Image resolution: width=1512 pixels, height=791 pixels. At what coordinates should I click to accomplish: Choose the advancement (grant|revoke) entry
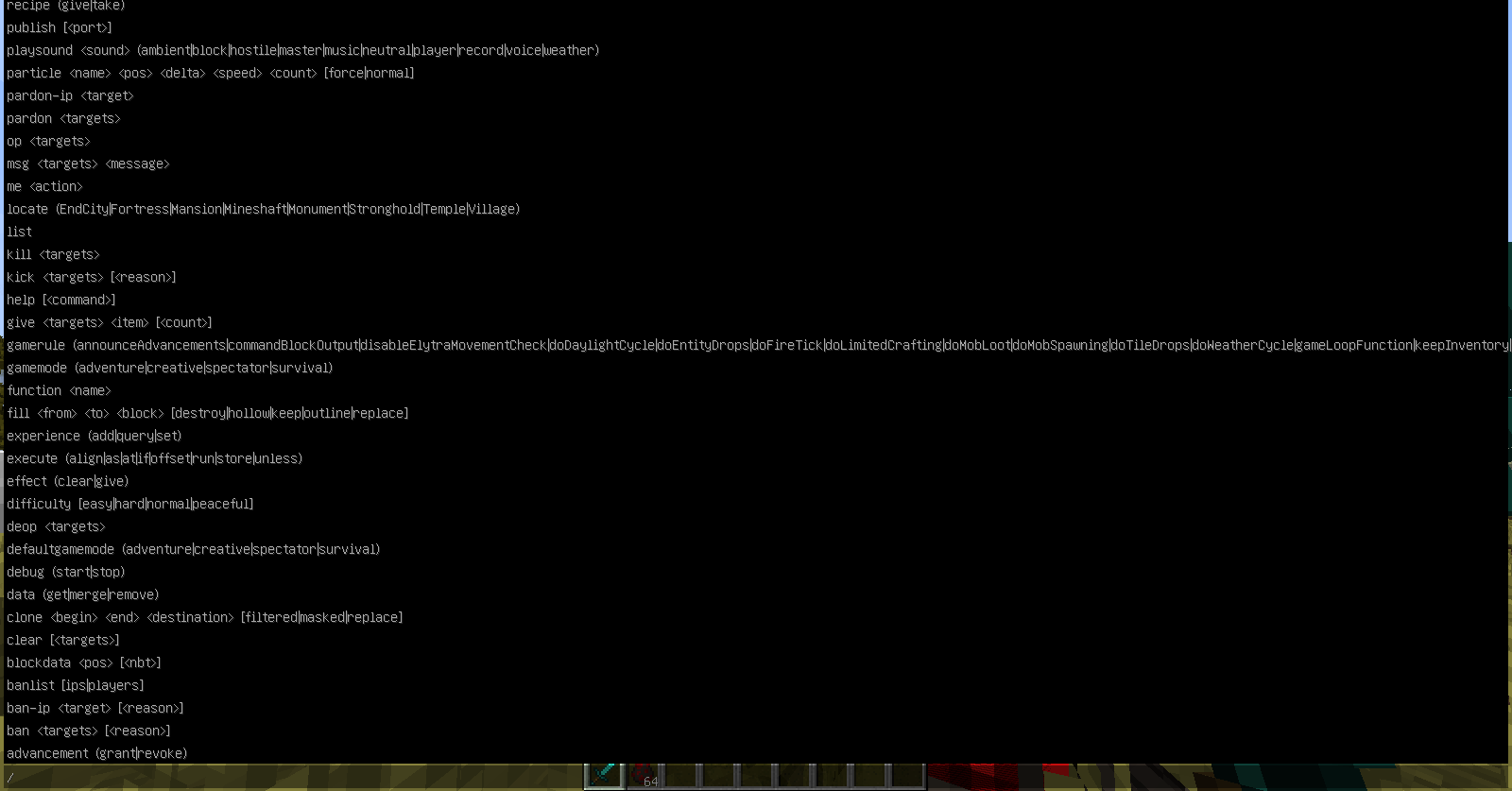tap(97, 753)
